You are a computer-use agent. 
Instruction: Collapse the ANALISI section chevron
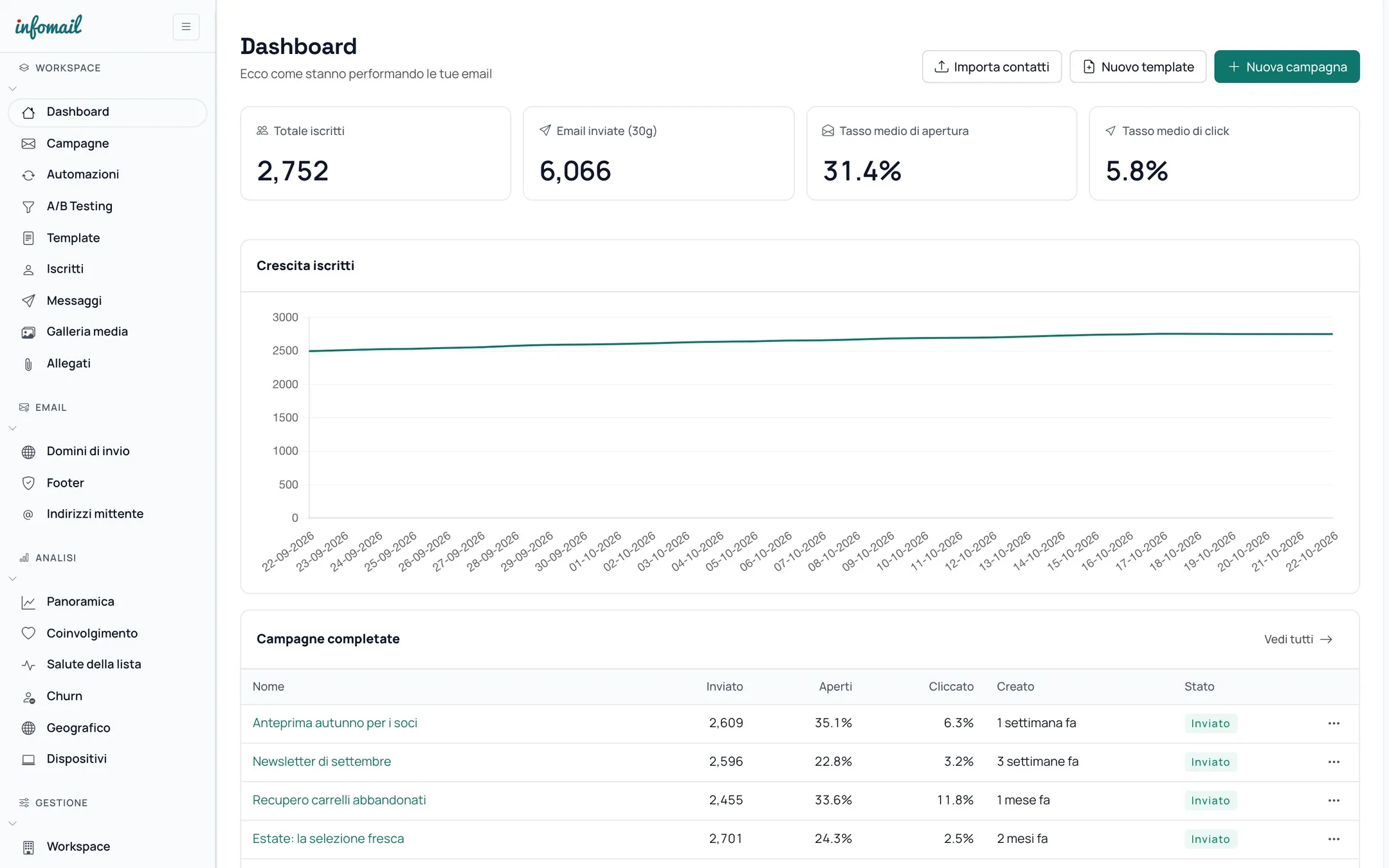click(12, 579)
